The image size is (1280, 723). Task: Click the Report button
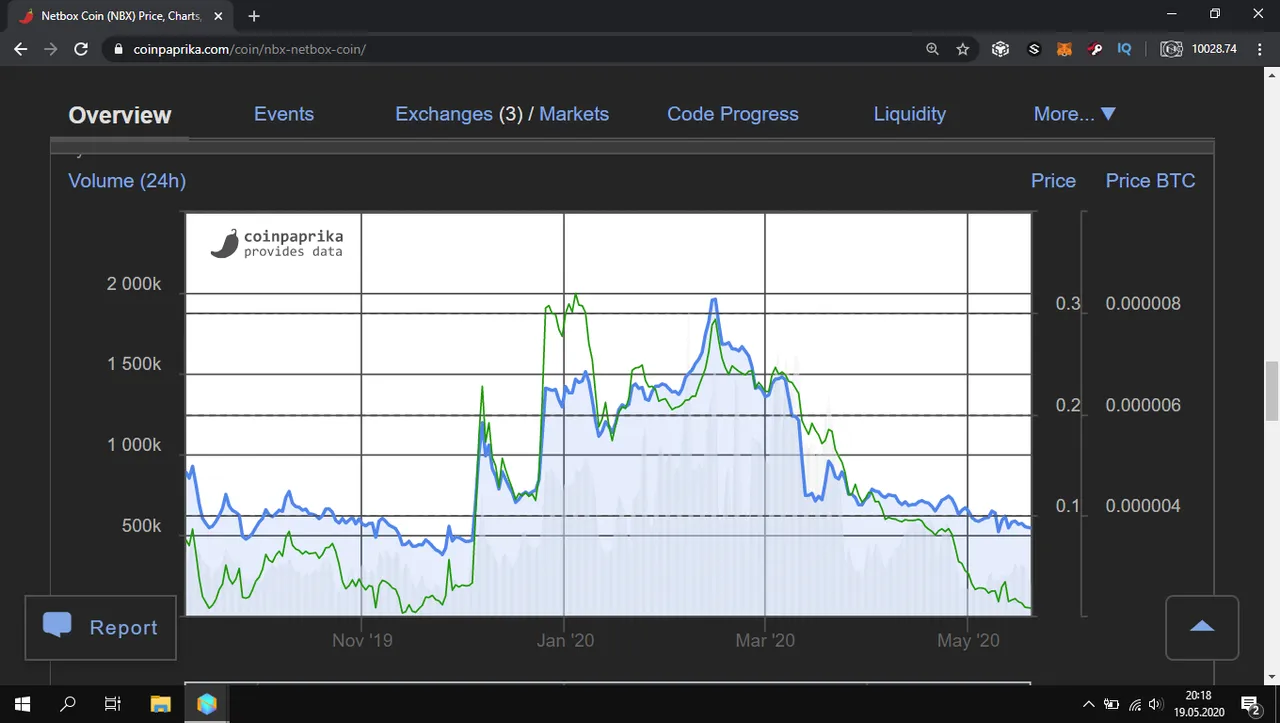(100, 627)
